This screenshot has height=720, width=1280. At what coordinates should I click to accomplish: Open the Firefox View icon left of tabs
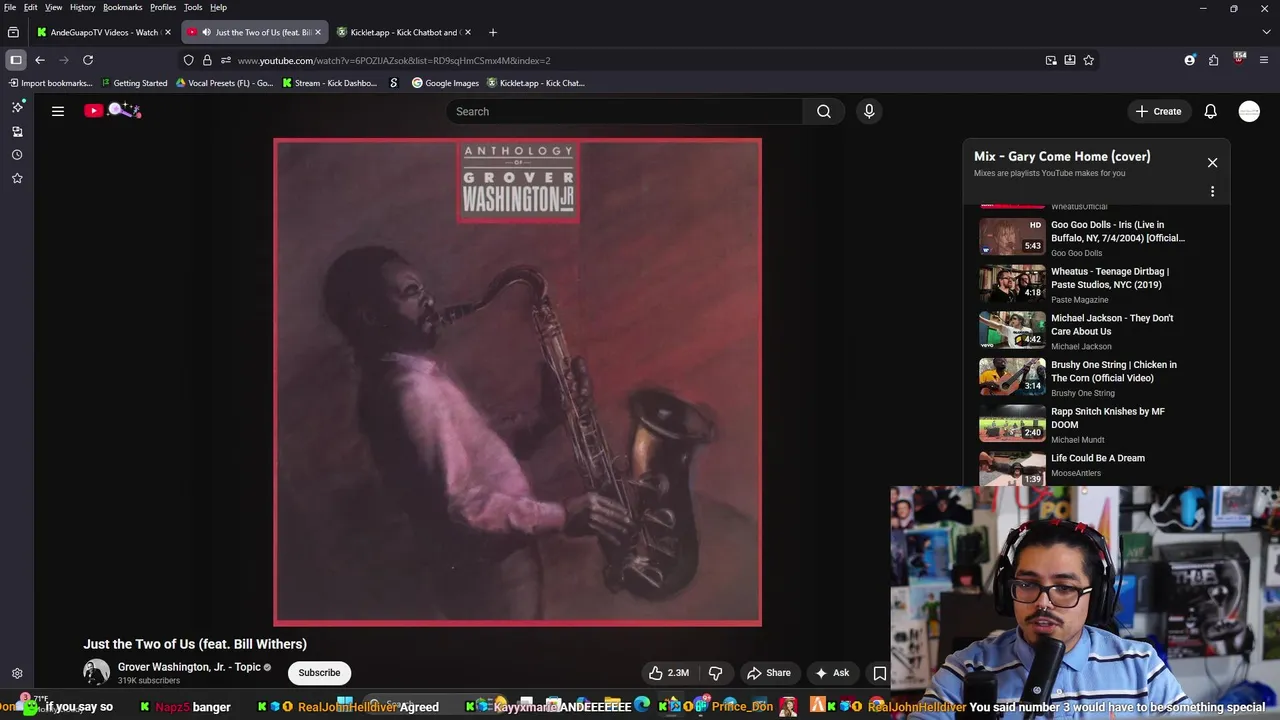(13, 32)
